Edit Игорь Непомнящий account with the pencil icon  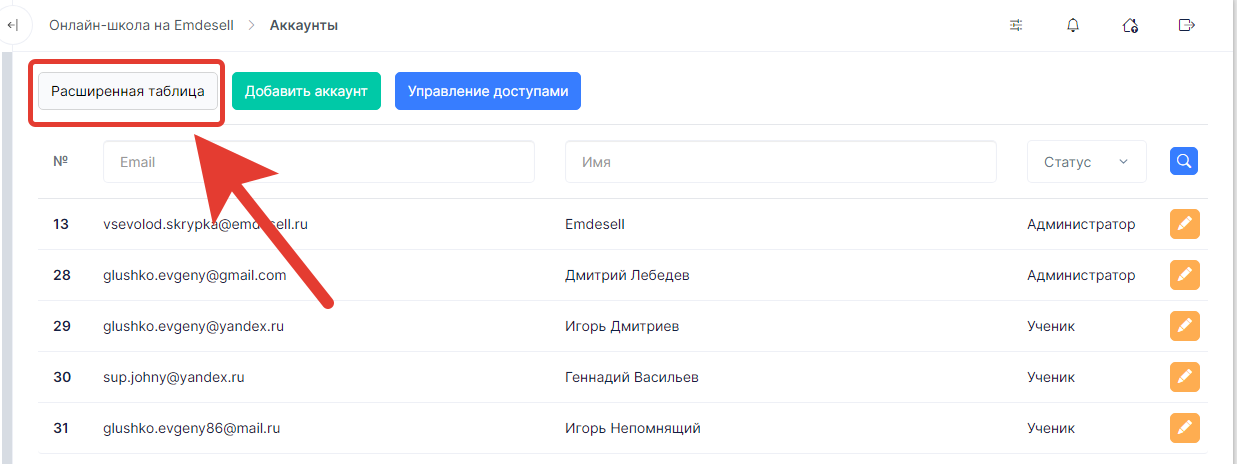point(1185,428)
